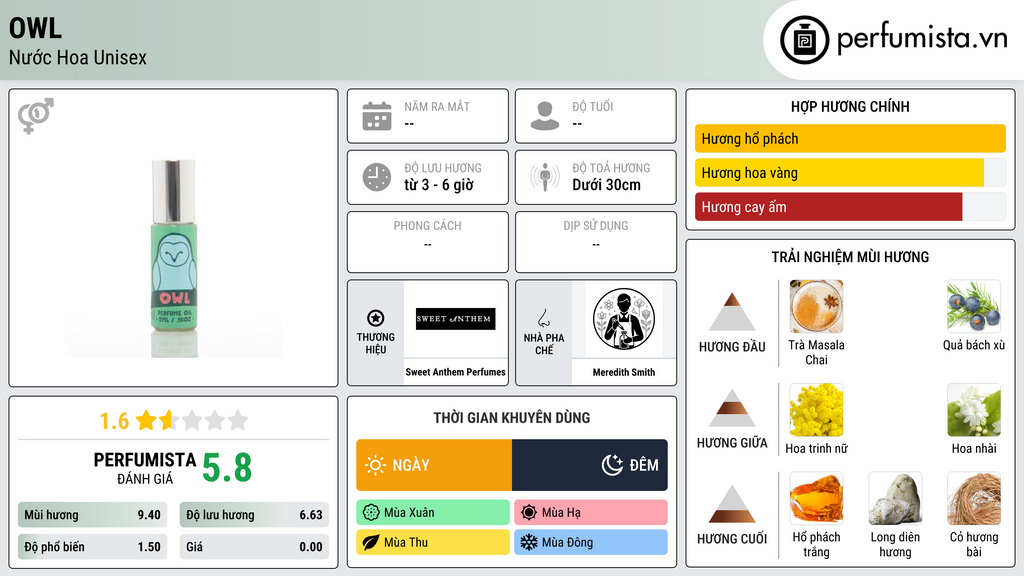
Task: Click the 'Trải nghiệm mùi hương' heading
Action: tap(850, 257)
